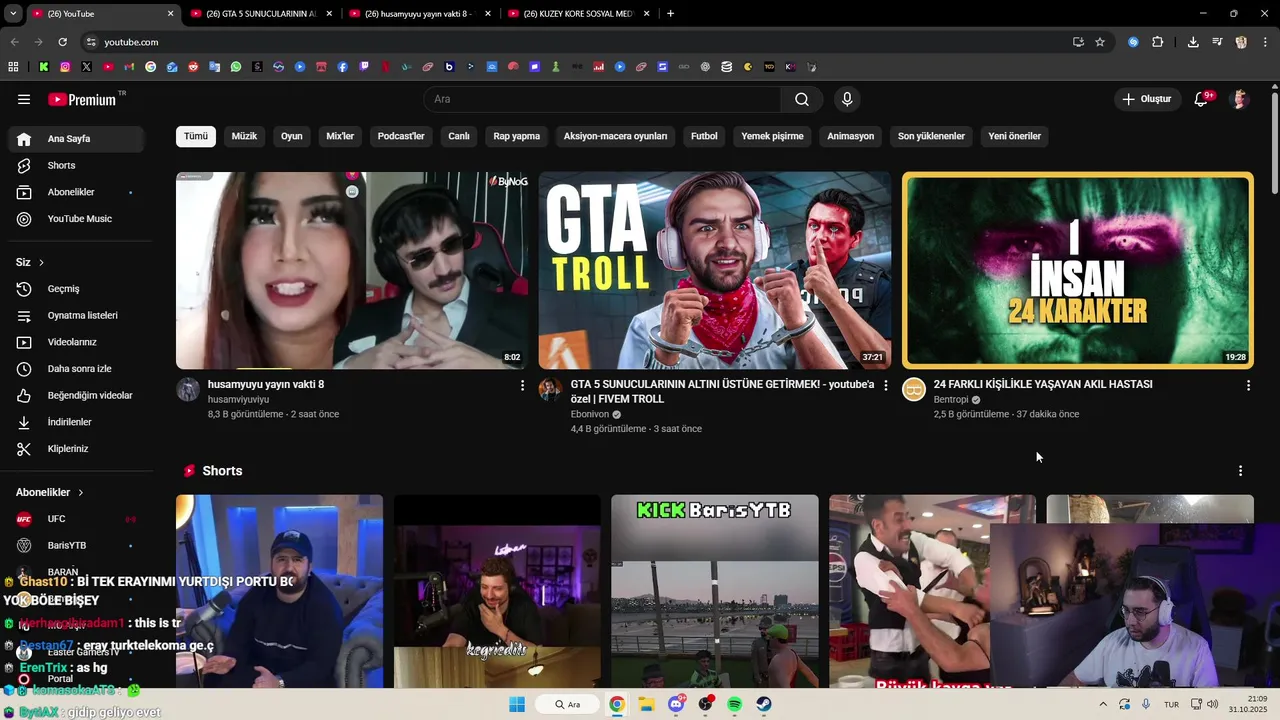Viewport: 1280px width, 720px height.
Task: Open the YouTube account avatar menu
Action: [x=1240, y=99]
